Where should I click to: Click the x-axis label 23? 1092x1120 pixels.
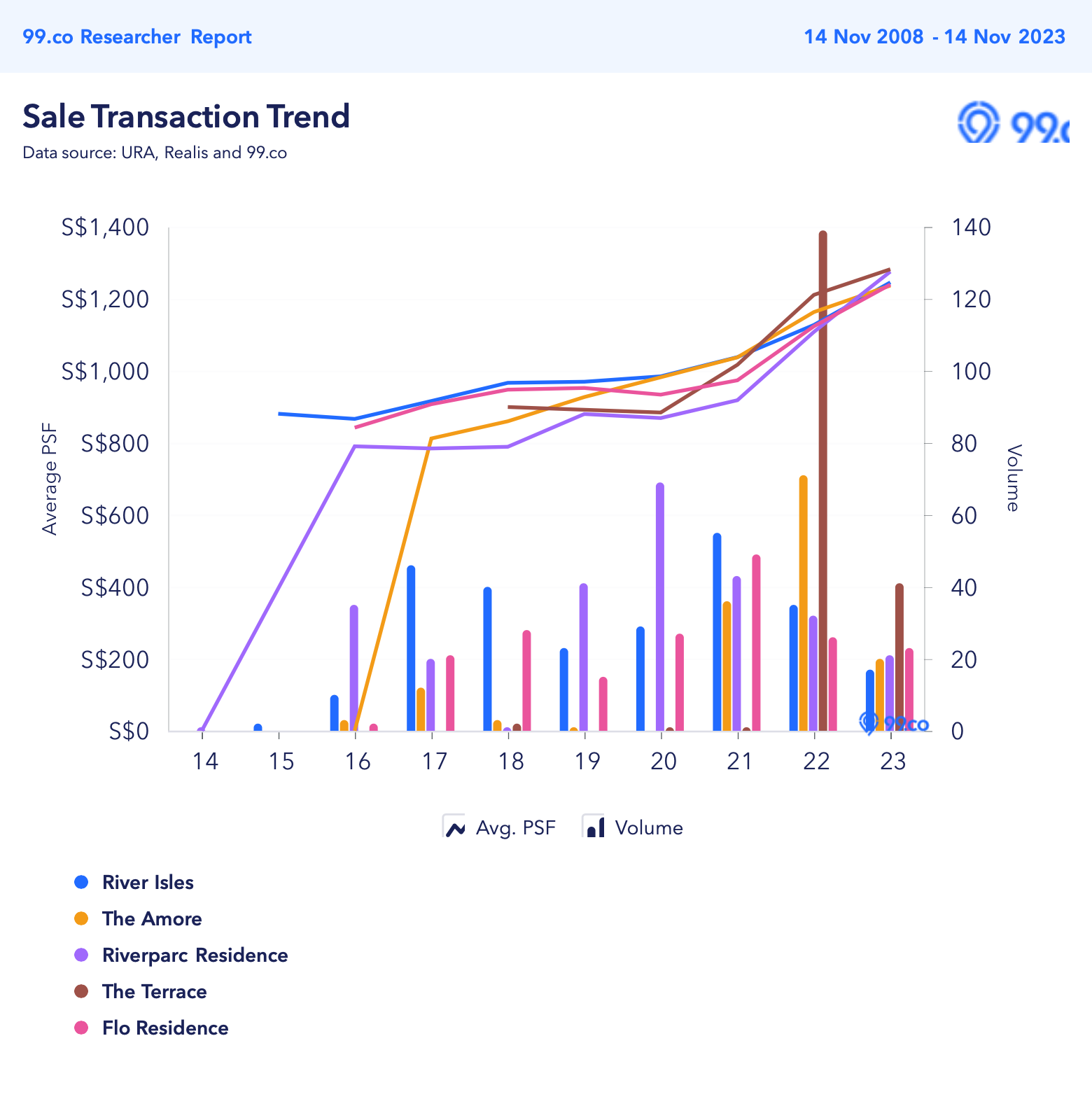(892, 761)
